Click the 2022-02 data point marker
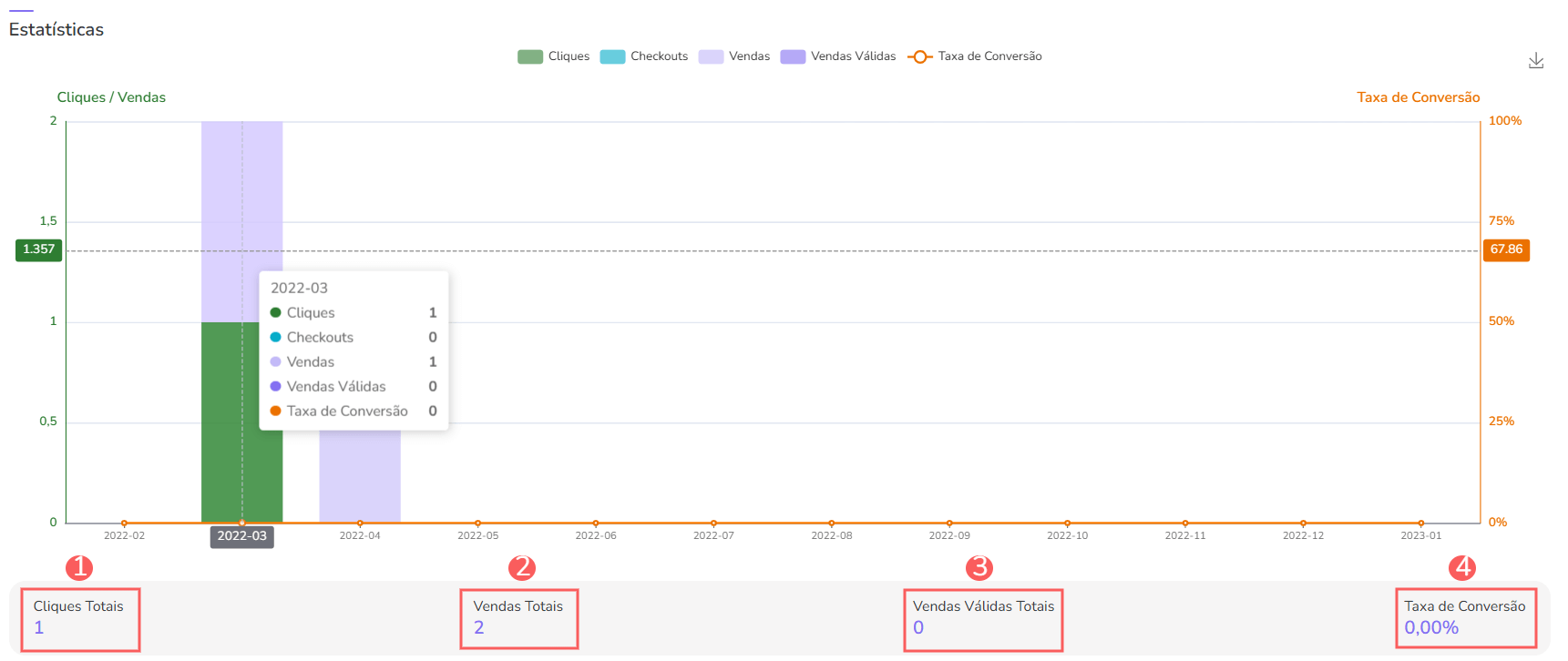Screen dimensions: 1568x661 (125, 523)
